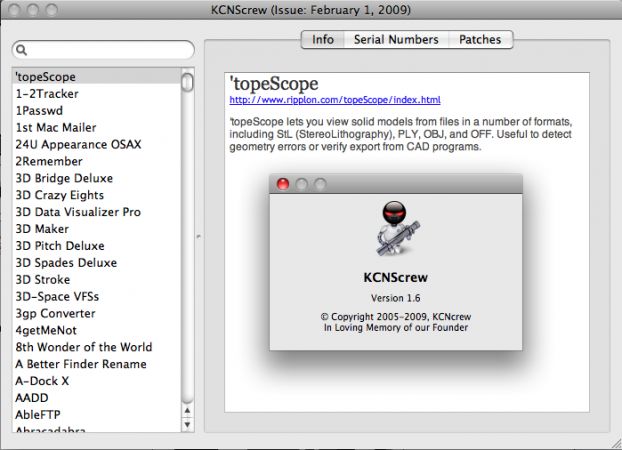Click the 'topeScope heading in info pane
The width and height of the screenshot is (622, 450).
coord(274,84)
